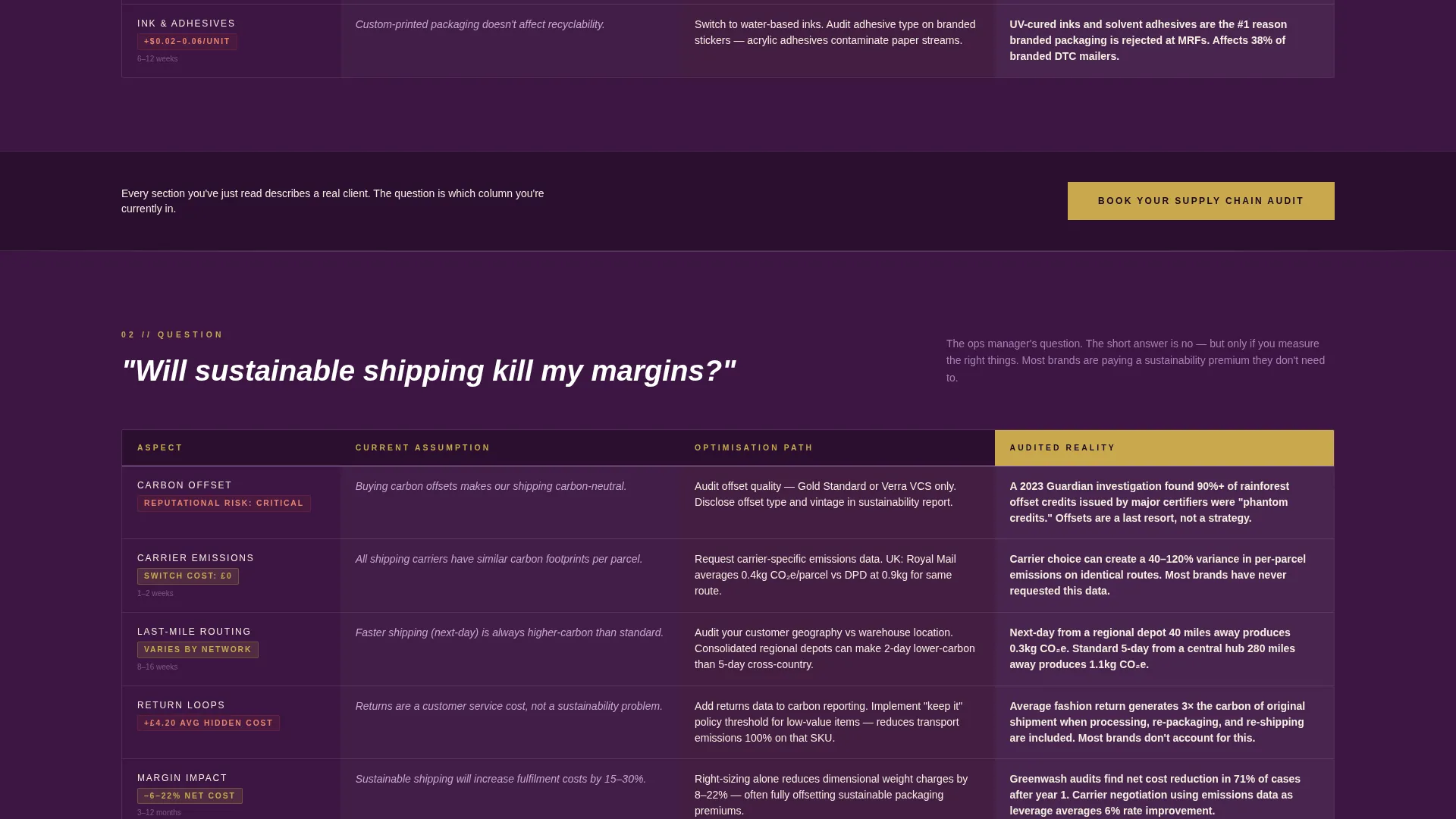
Task: Click the returns customer service cost assumption
Action: (x=509, y=706)
